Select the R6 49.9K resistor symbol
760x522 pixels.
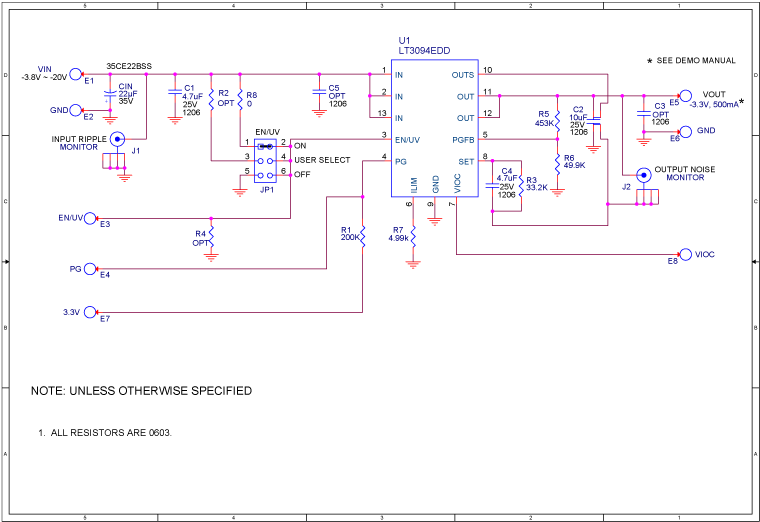point(557,164)
